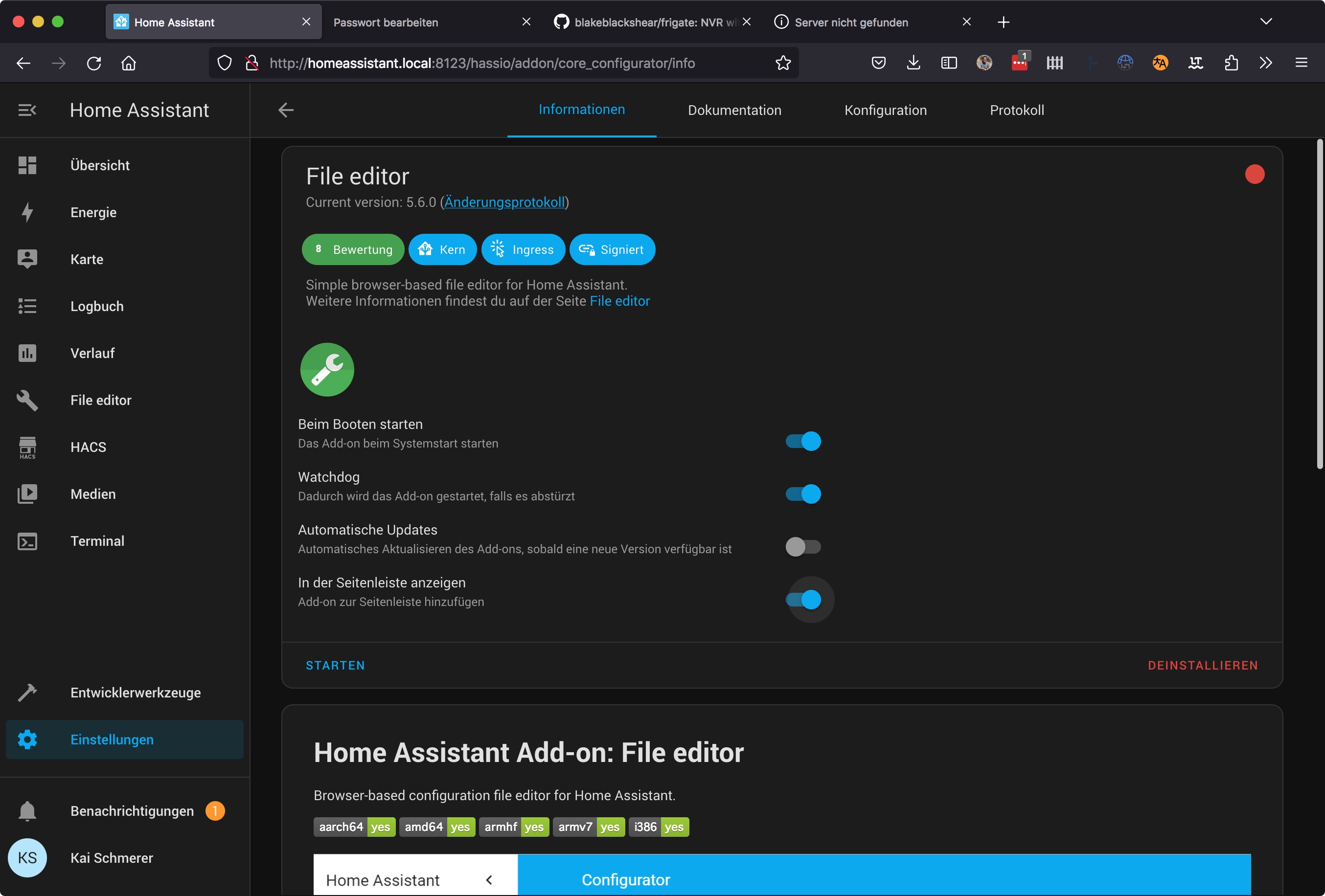1325x896 pixels.
Task: Show more toolbar extensions via double chevron
Action: (x=1266, y=63)
